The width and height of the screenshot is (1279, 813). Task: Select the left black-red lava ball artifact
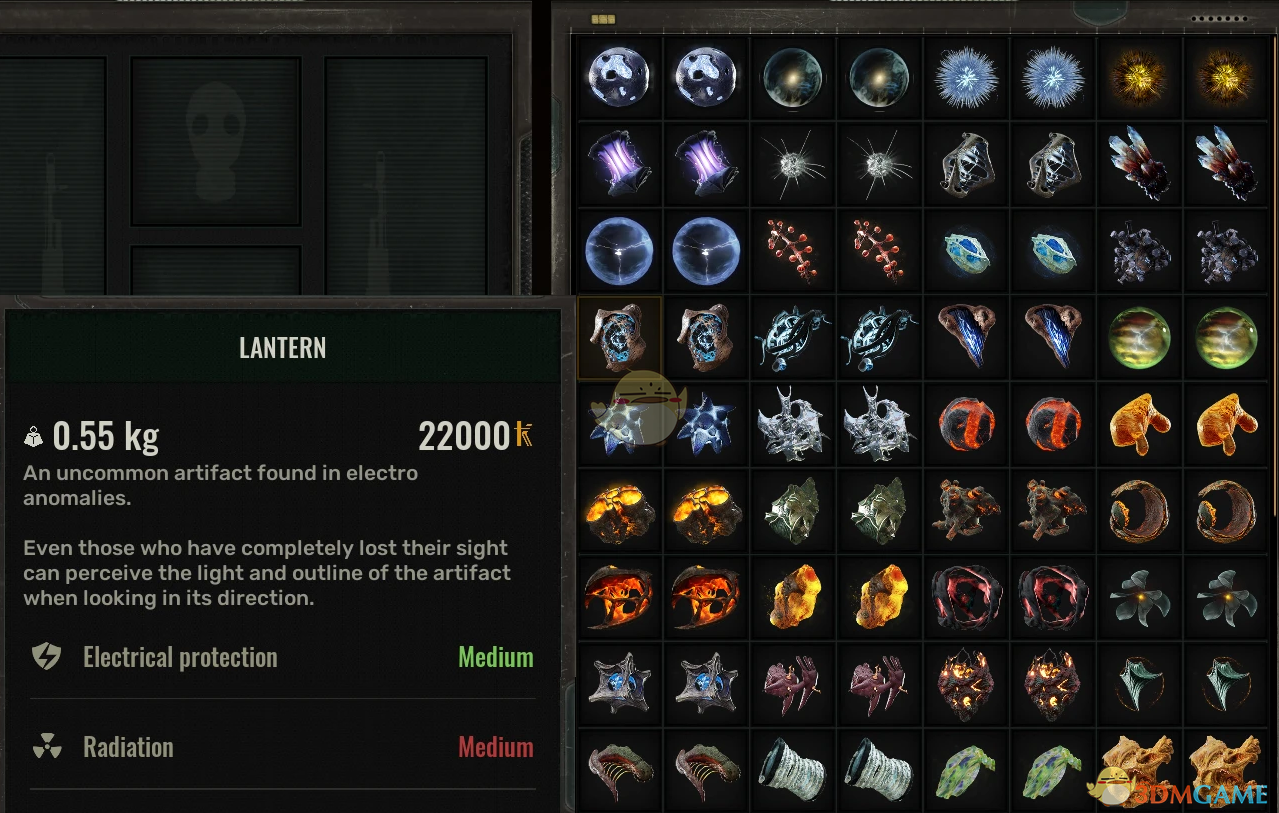[x=965, y=424]
